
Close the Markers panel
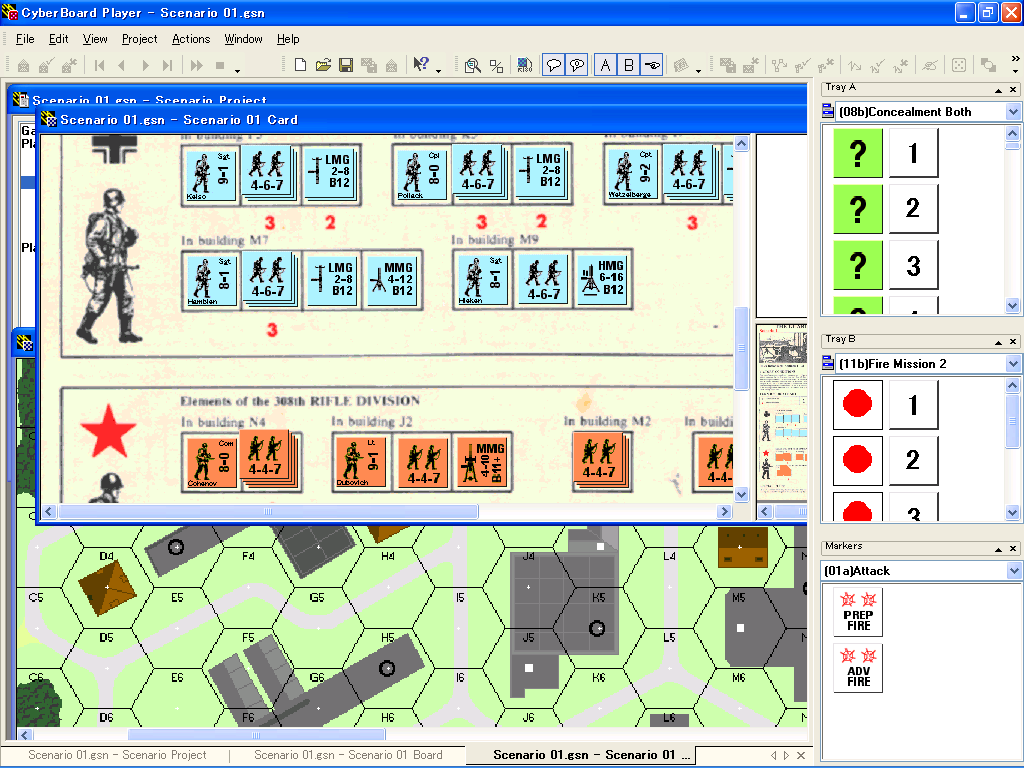click(1013, 550)
